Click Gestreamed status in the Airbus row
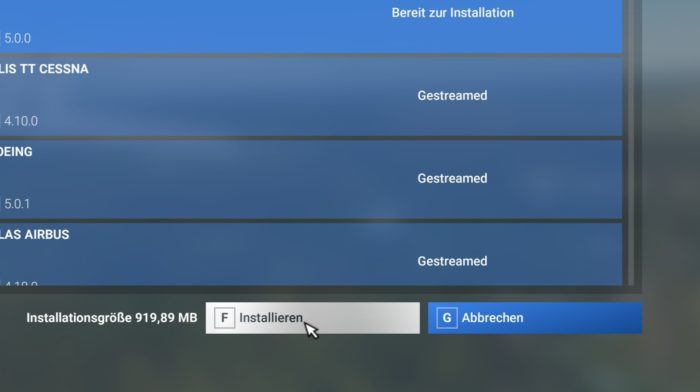Screen dimensions: 700x392 [452, 261]
